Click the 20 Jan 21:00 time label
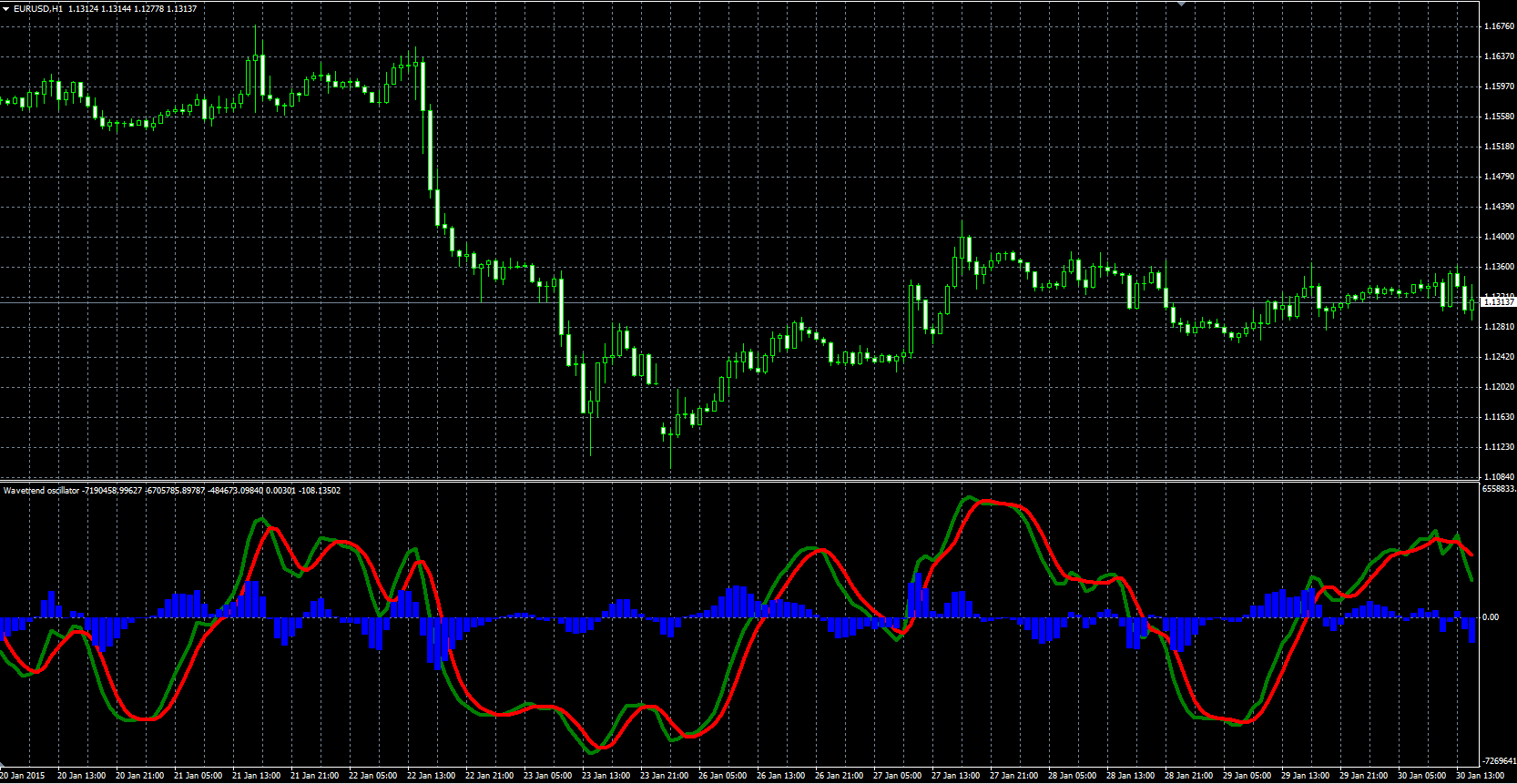1517x784 pixels. [x=139, y=776]
